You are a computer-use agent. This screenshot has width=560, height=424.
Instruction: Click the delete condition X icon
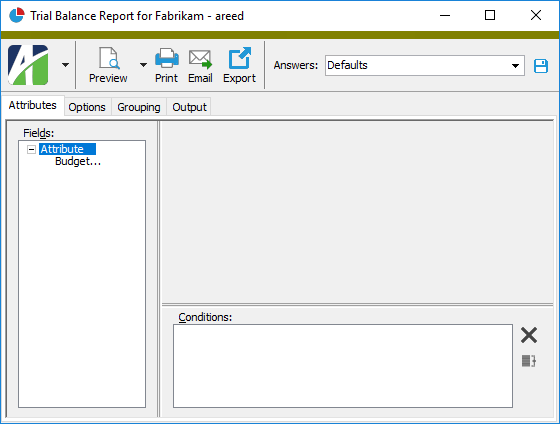click(529, 335)
